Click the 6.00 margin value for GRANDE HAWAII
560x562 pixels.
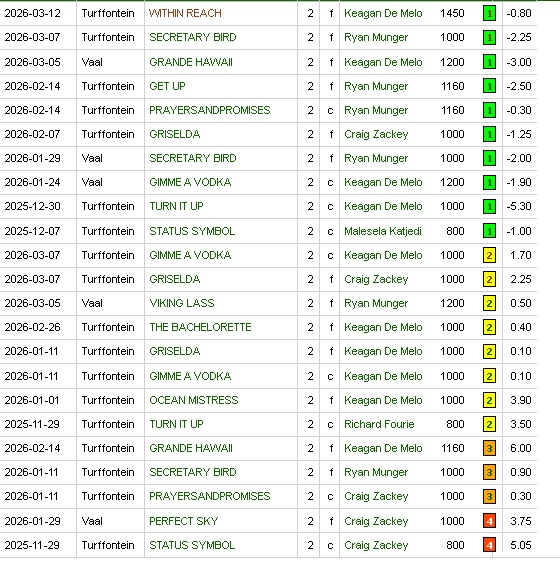coord(521,448)
